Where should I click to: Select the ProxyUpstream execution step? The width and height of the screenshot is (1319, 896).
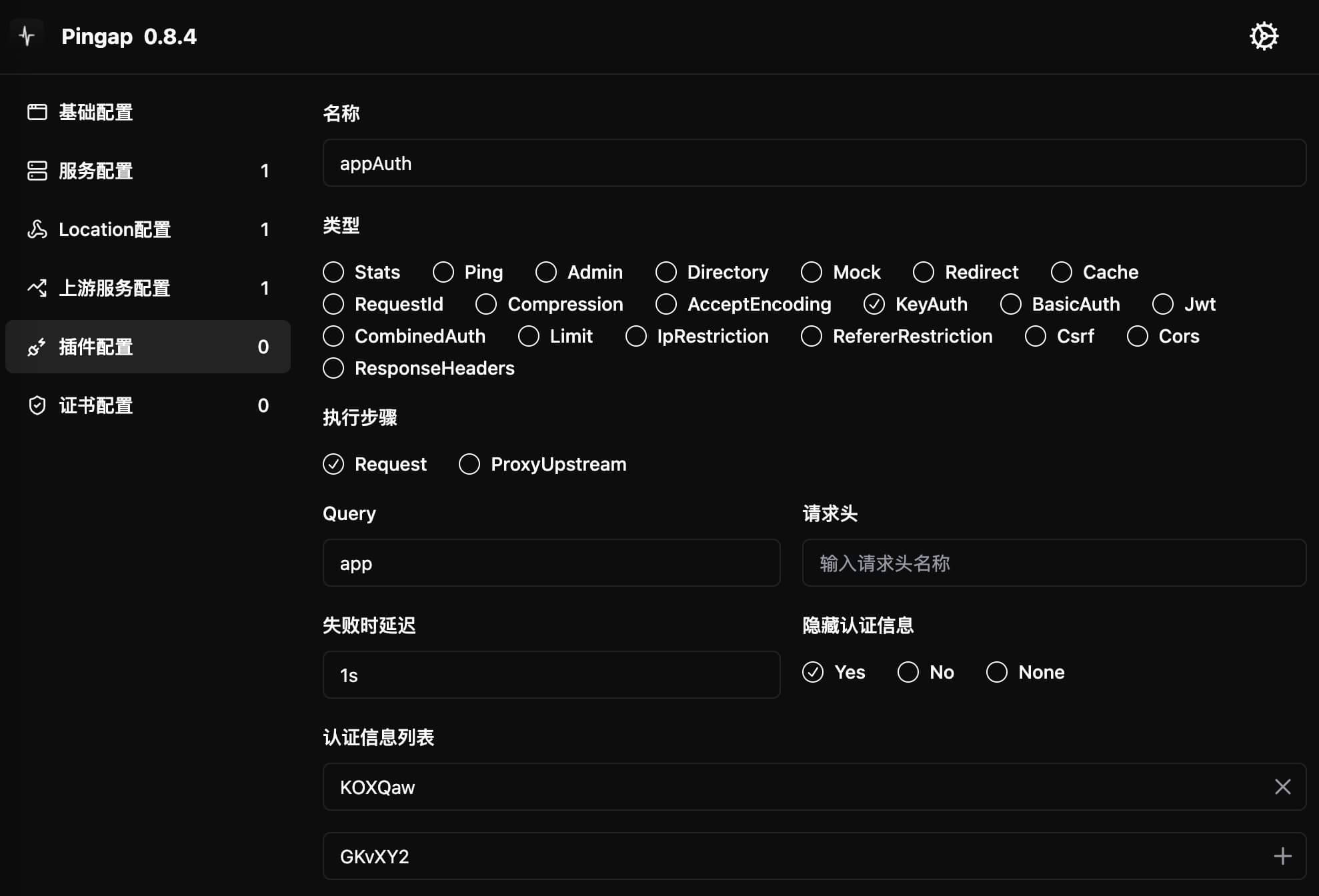click(x=468, y=463)
